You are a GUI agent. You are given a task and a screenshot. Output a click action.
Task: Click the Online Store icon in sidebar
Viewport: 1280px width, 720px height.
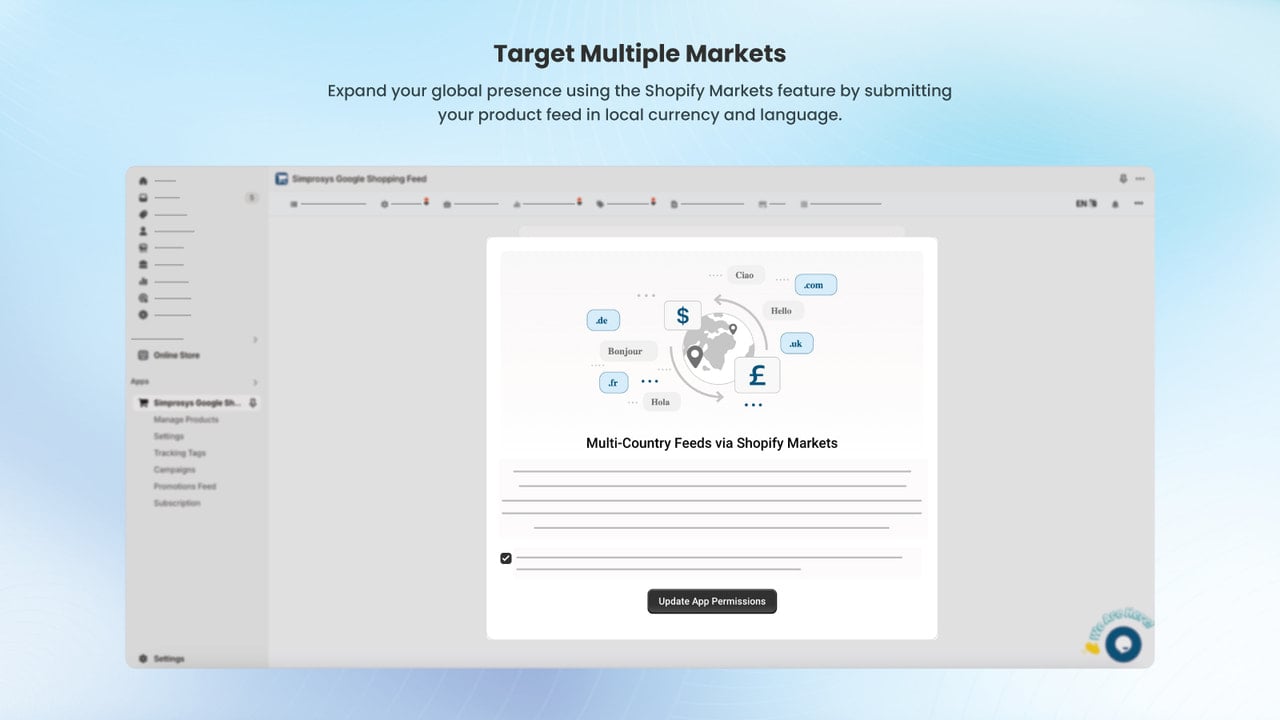click(143, 355)
